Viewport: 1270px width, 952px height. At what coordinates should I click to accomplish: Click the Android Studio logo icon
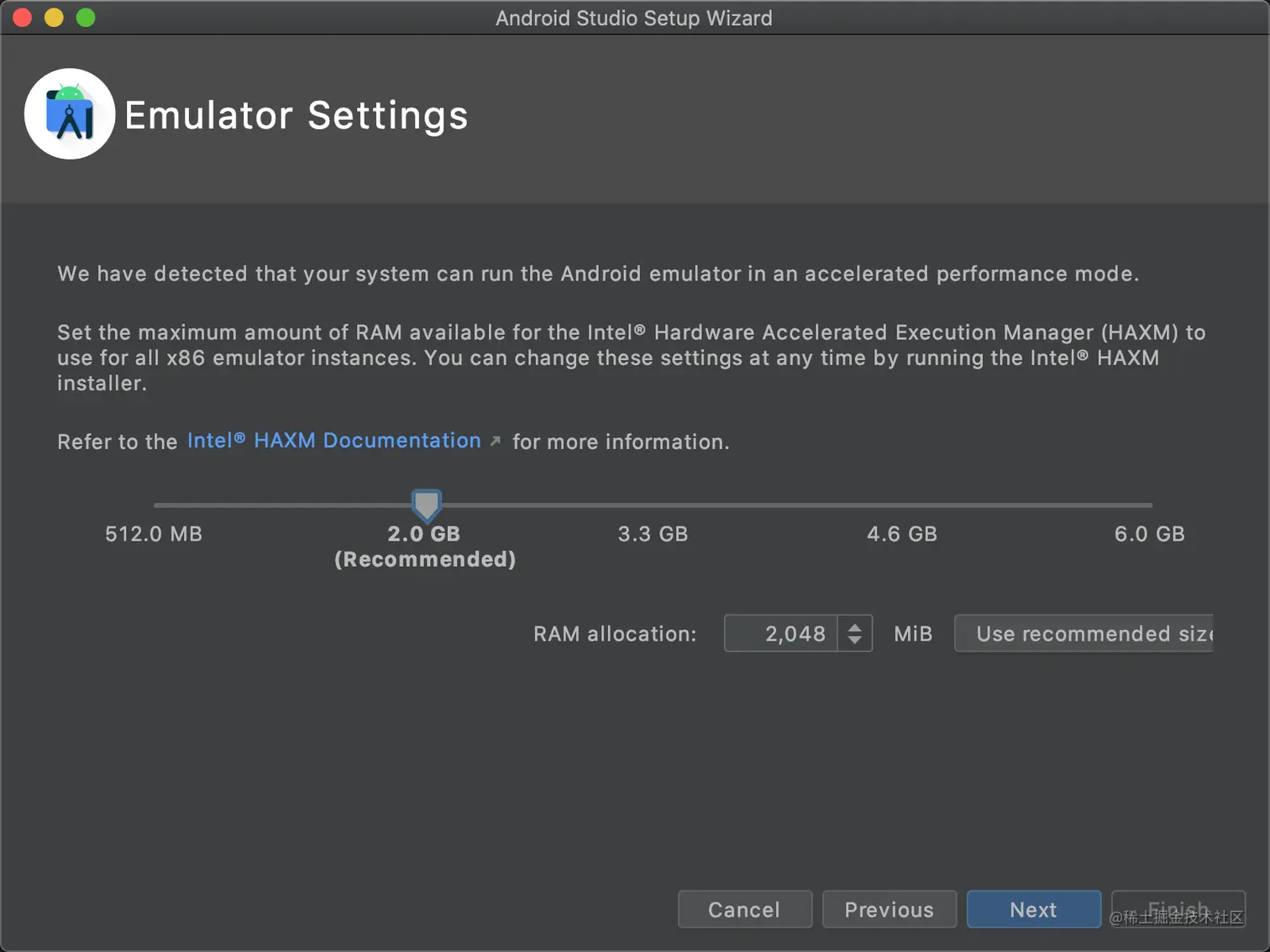click(x=70, y=114)
